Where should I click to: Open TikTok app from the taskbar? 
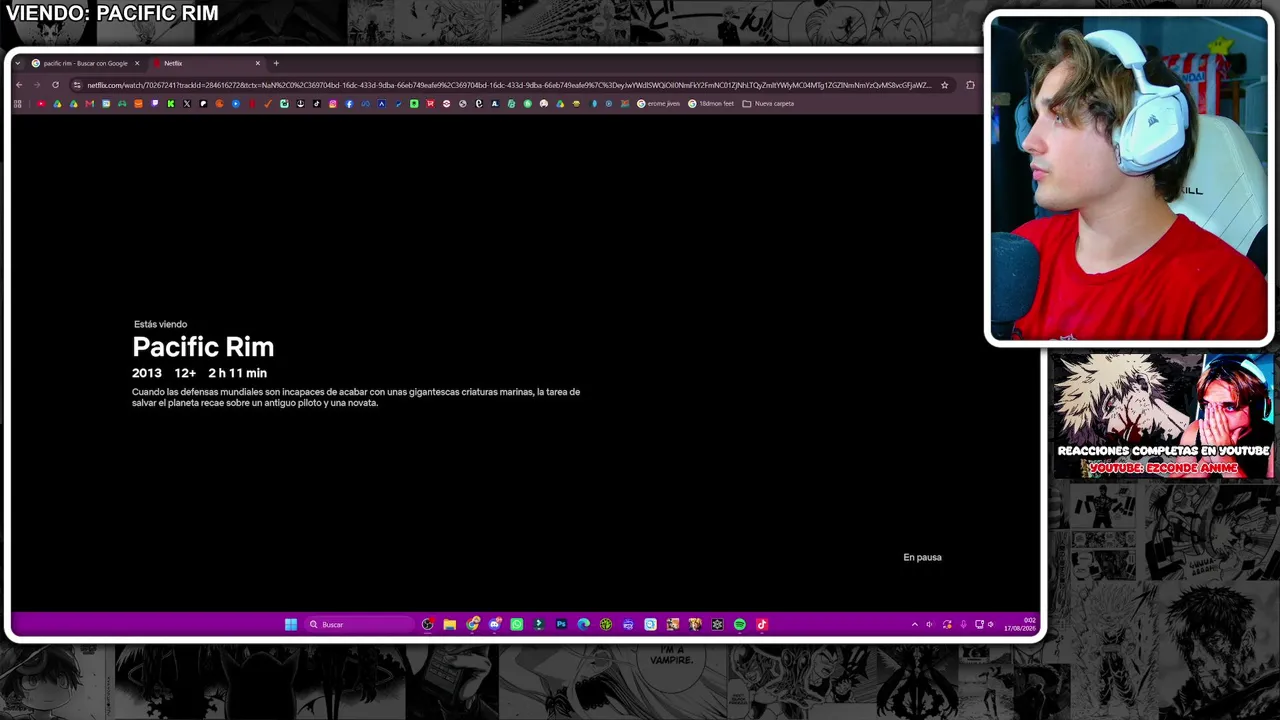[761, 624]
